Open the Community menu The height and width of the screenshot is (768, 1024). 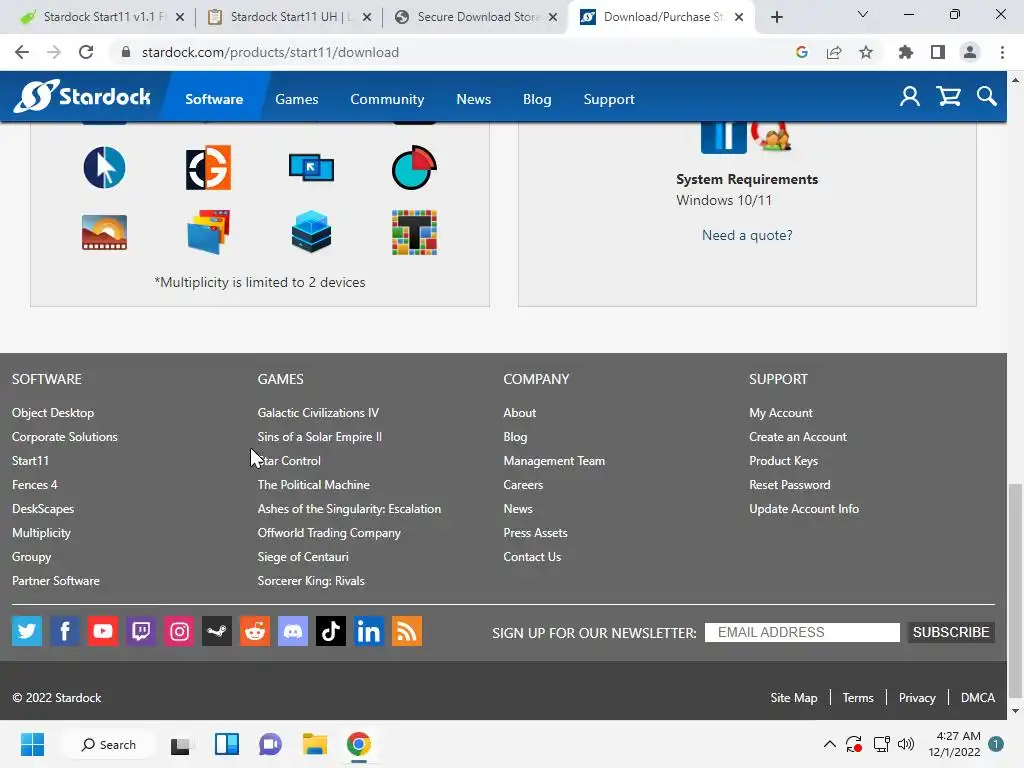[387, 99]
